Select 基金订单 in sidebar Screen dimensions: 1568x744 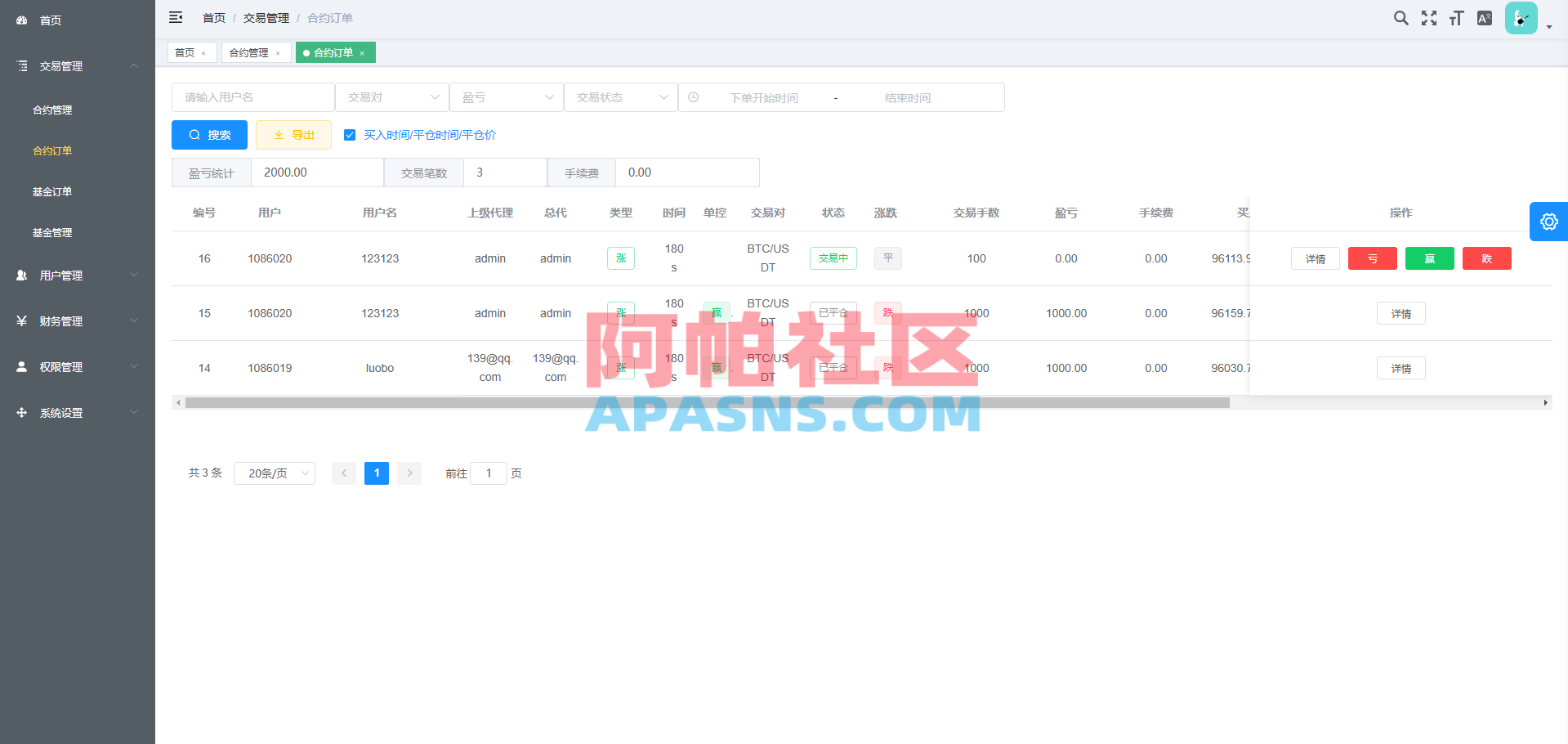[x=52, y=191]
